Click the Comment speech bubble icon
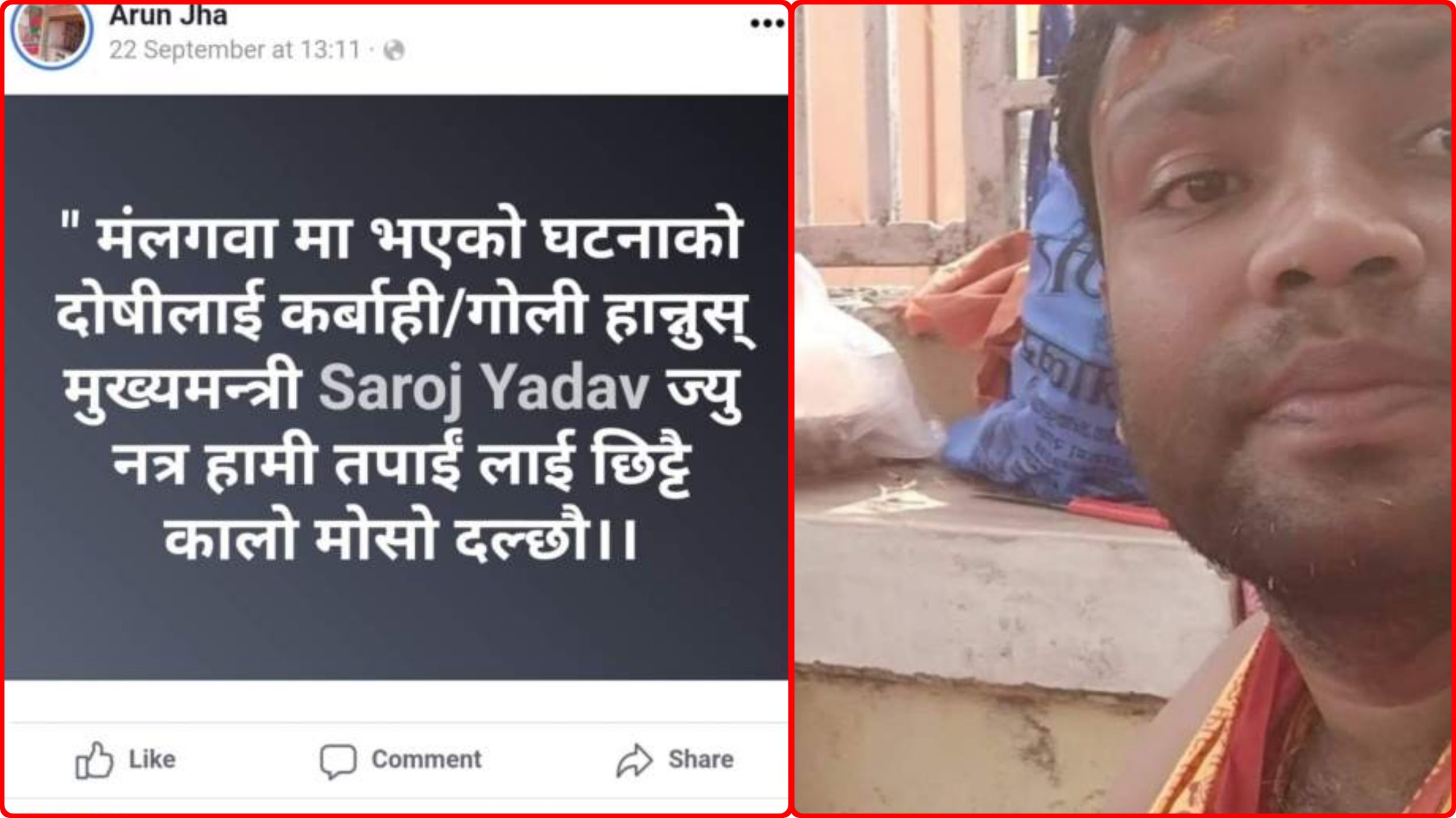Screen dimensions: 1456x818 338,761
